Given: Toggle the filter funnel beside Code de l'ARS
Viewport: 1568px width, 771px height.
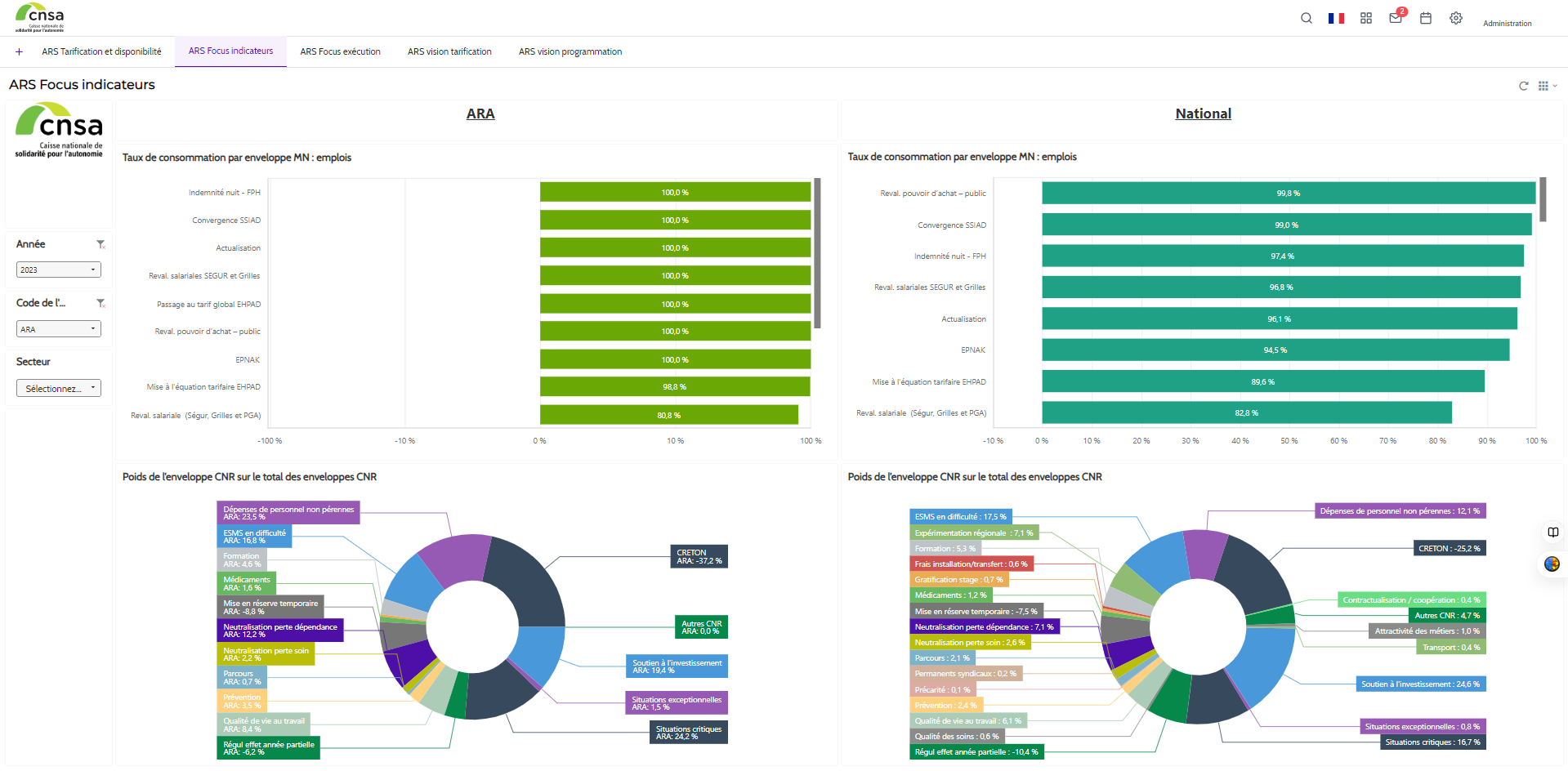Looking at the screenshot, I should (x=101, y=302).
